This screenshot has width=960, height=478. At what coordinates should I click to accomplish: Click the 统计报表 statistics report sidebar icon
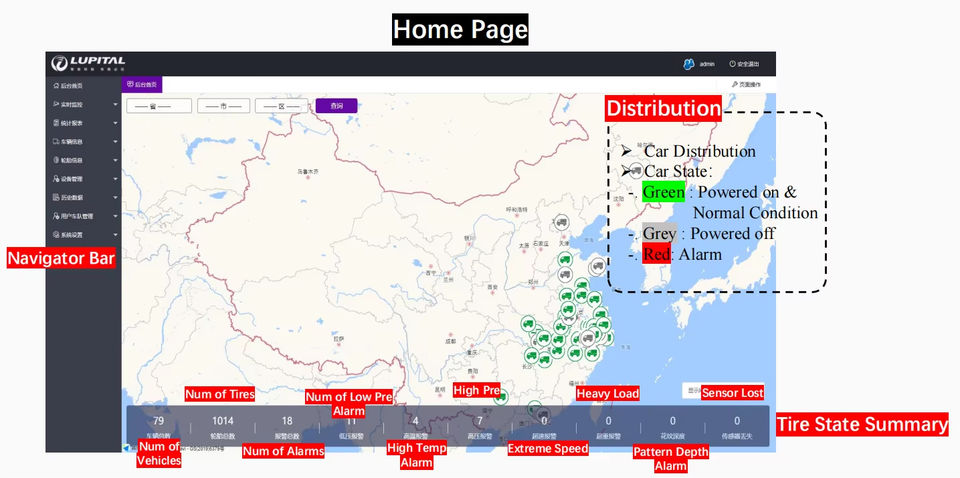(x=56, y=123)
